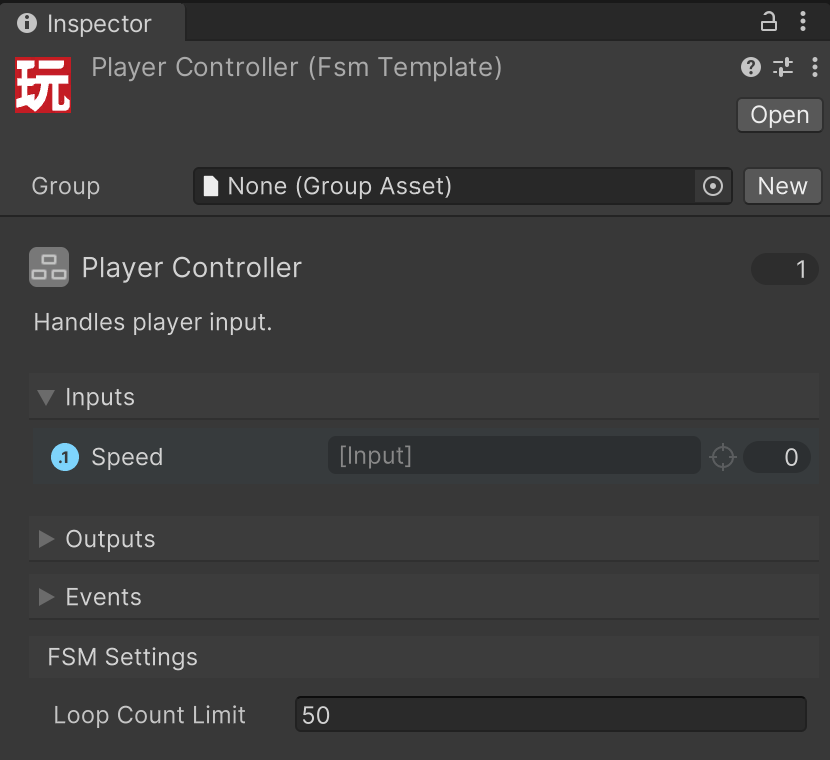830x760 pixels.
Task: Open the Fsm Template context menu
Action: tap(815, 67)
